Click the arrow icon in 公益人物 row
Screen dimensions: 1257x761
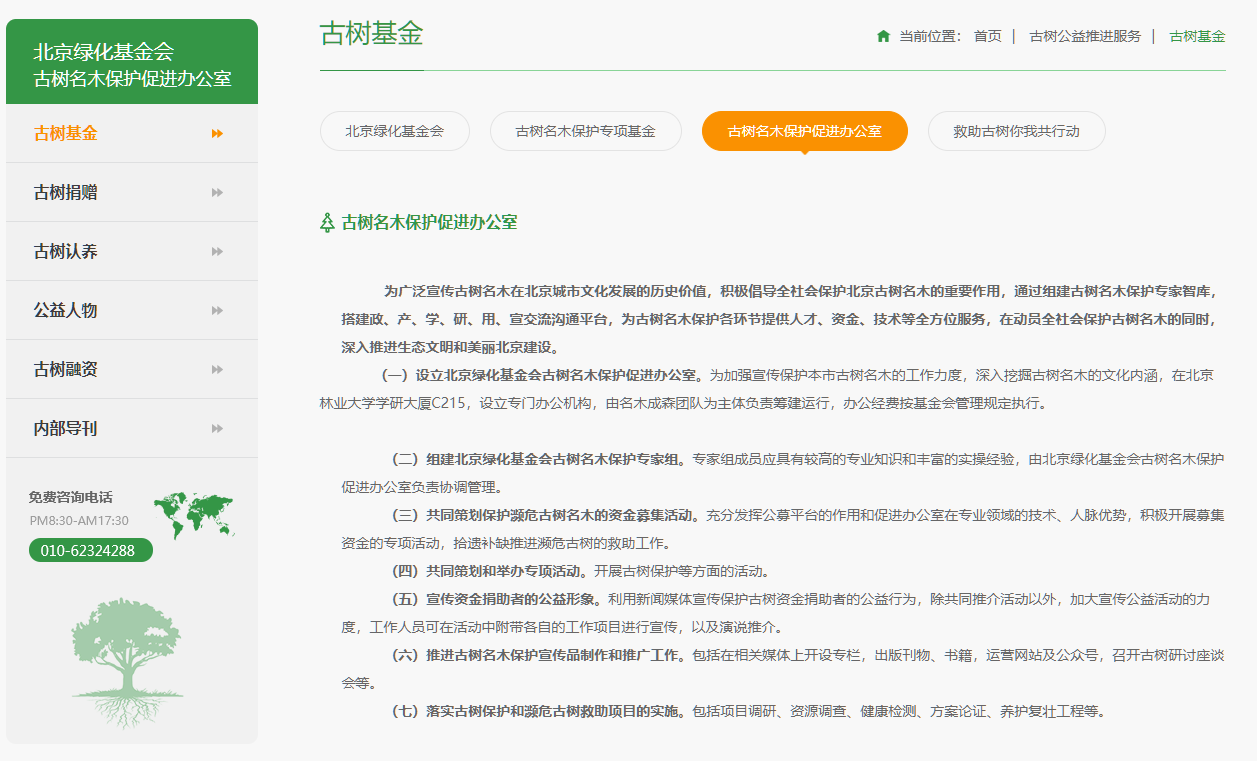(x=217, y=311)
